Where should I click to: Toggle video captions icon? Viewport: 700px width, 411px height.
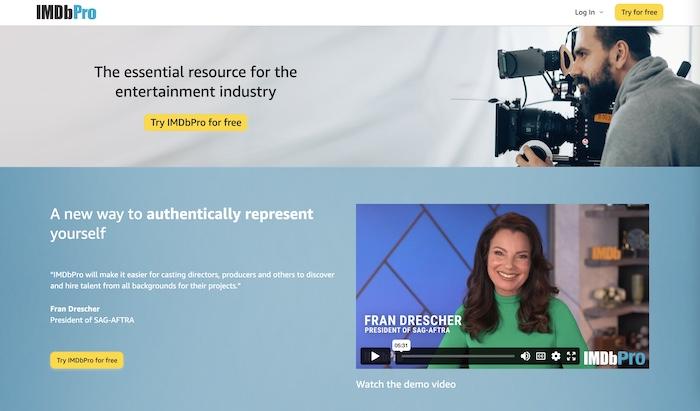[x=541, y=356]
